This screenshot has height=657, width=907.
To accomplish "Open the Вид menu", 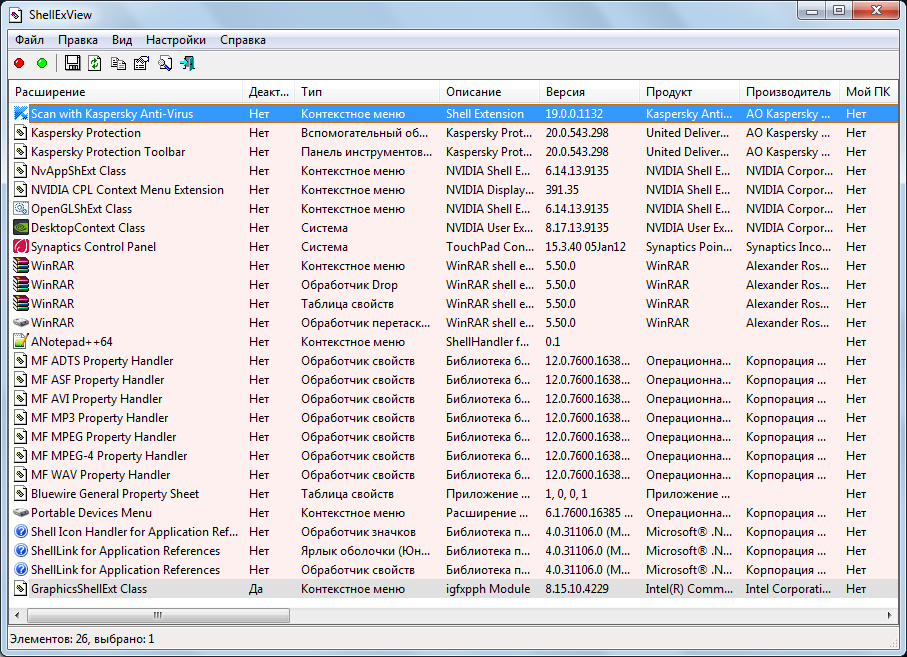I will click(121, 40).
